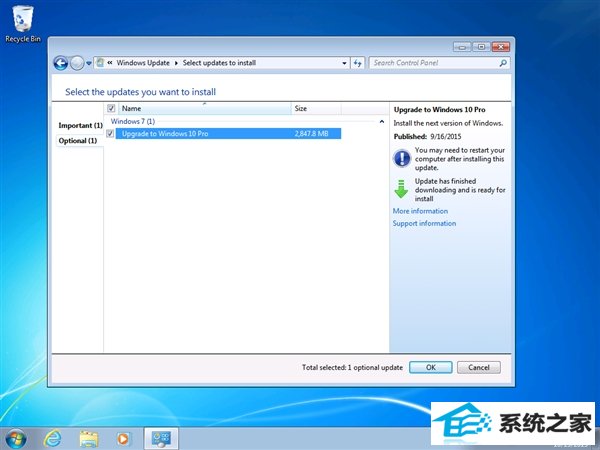Open the Recycle Bin desktop icon
Image resolution: width=600 pixels, height=450 pixels.
(23, 24)
